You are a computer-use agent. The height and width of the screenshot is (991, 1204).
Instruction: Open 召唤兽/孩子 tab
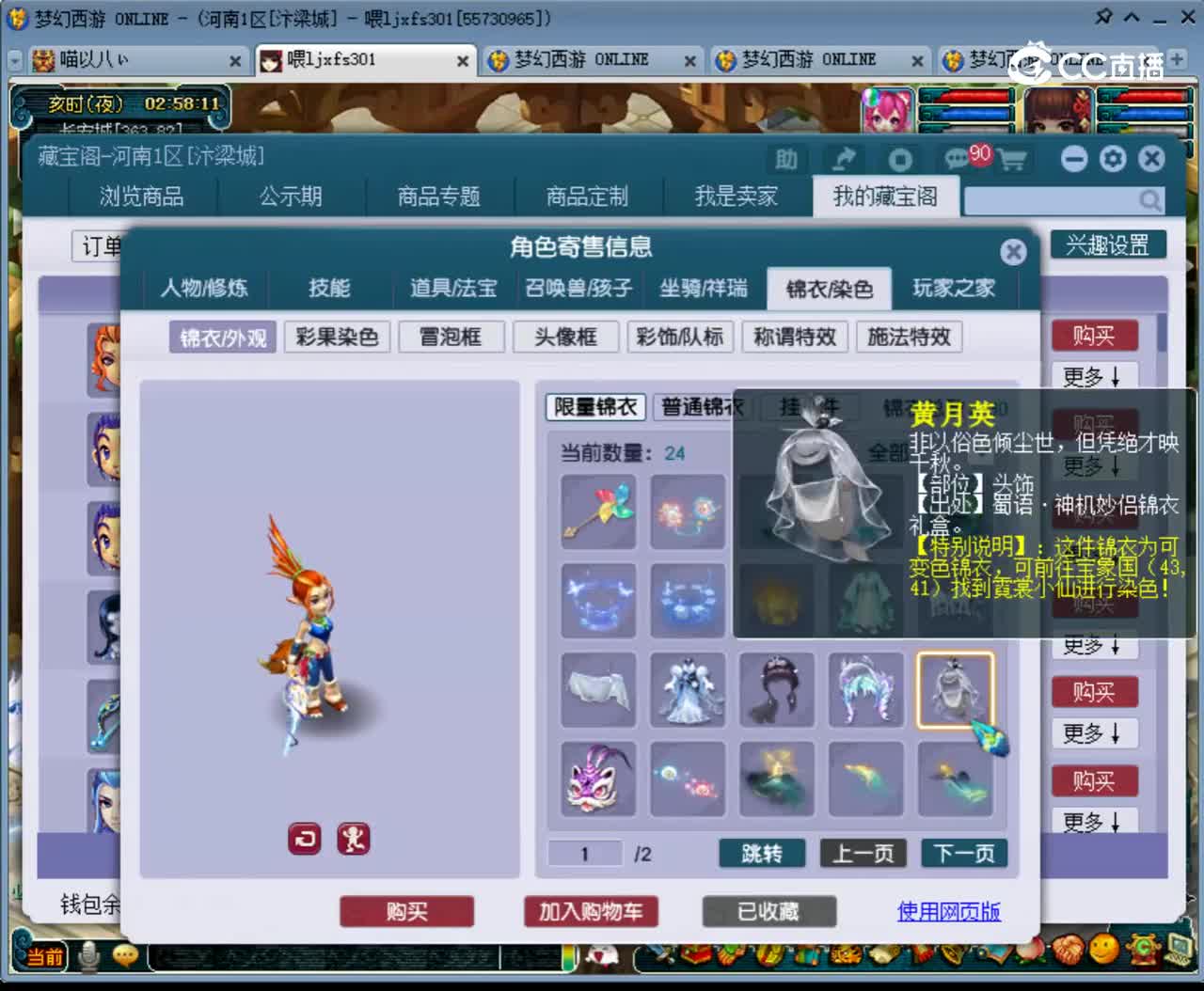(578, 288)
